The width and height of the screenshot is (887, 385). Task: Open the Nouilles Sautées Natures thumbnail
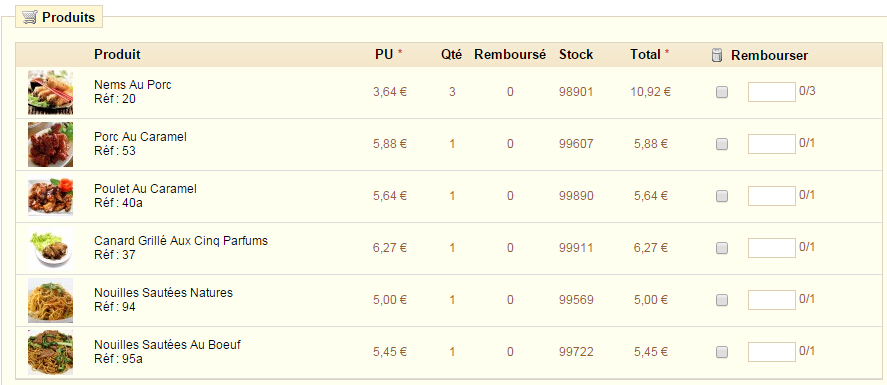[x=50, y=300]
